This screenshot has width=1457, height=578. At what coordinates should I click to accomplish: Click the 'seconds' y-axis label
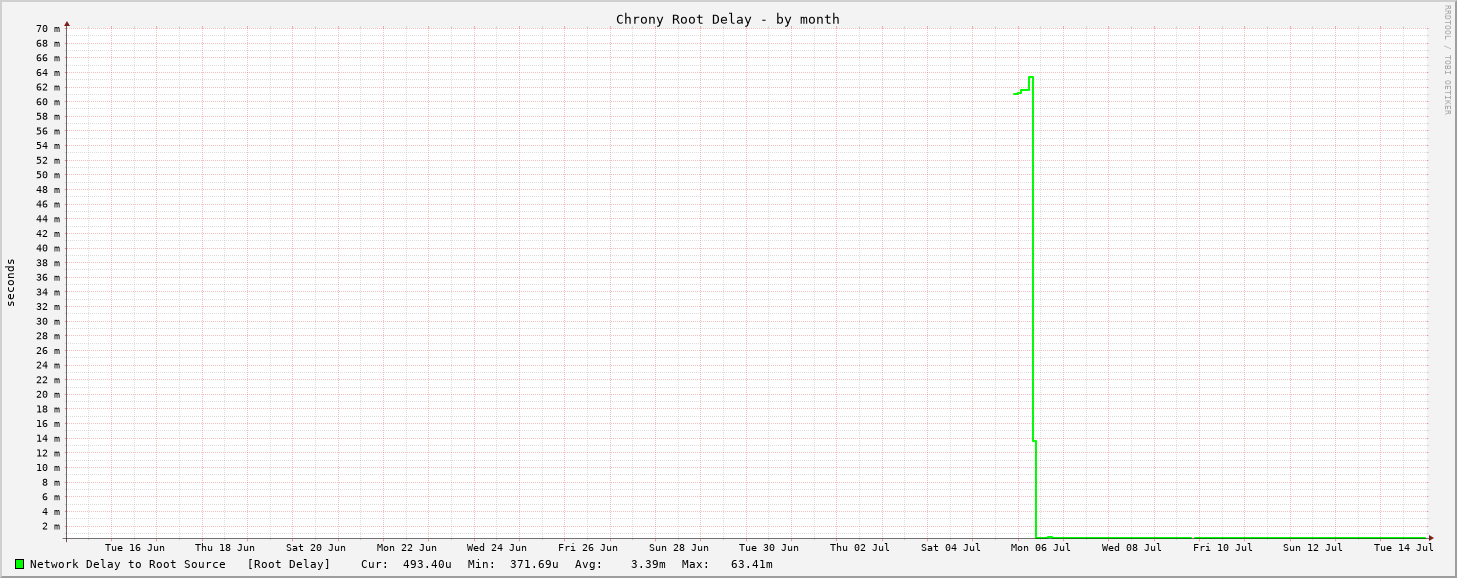[x=11, y=282]
